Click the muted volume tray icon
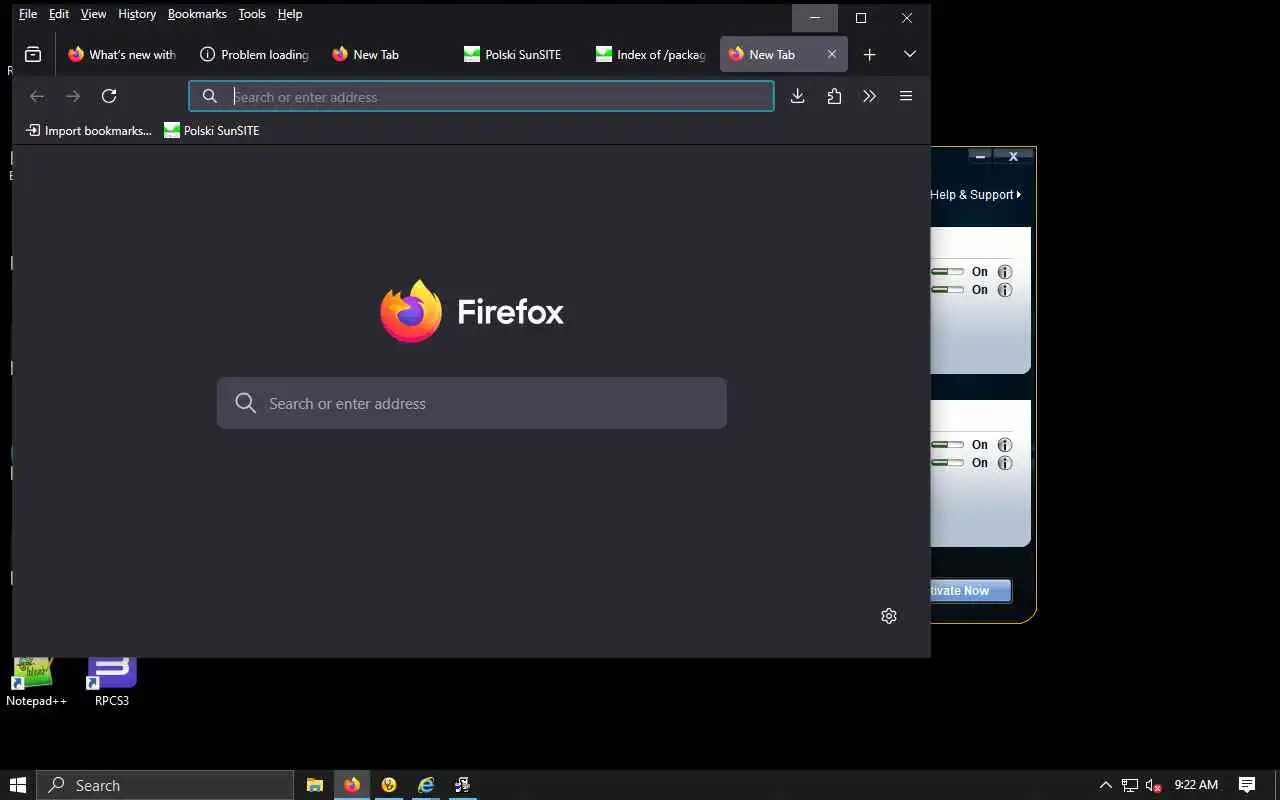The width and height of the screenshot is (1280, 800). [1153, 785]
